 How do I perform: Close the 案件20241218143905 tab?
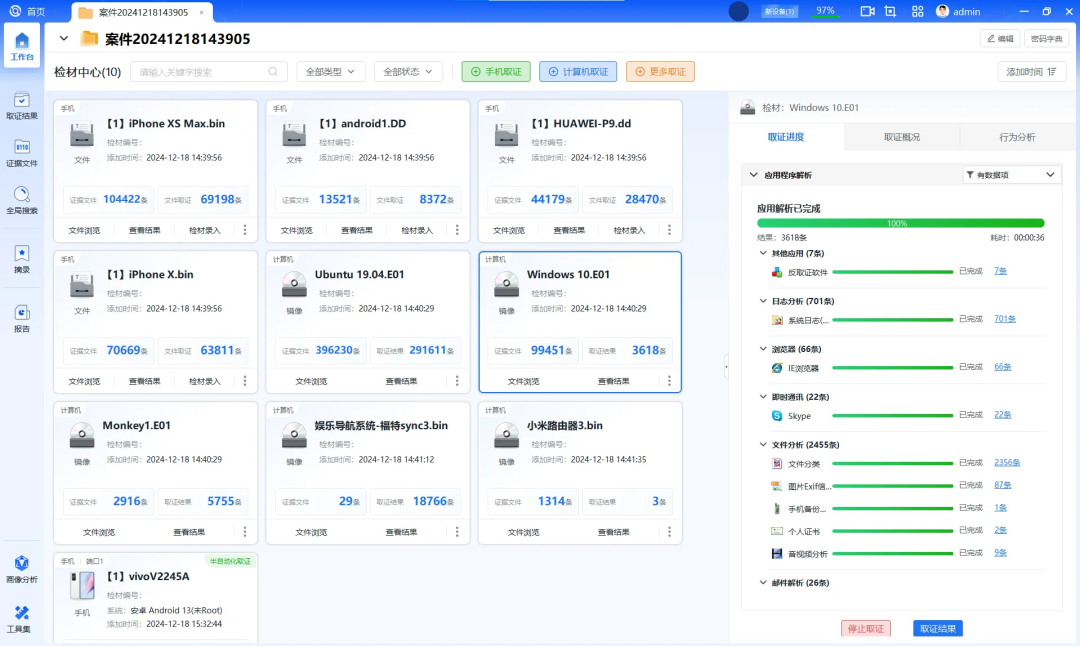[x=201, y=12]
